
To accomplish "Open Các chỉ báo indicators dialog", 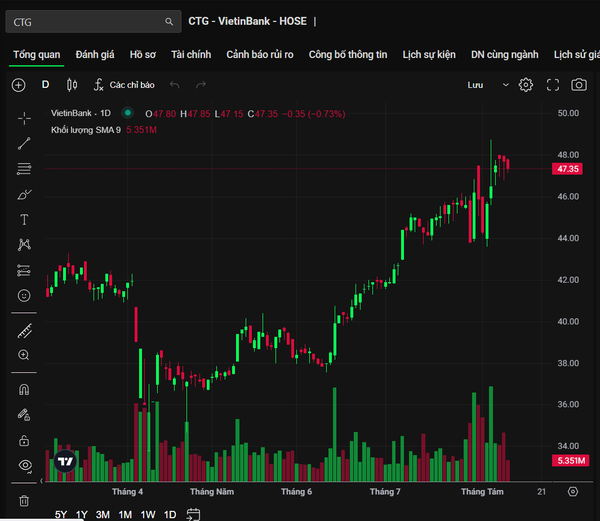I will [x=124, y=85].
